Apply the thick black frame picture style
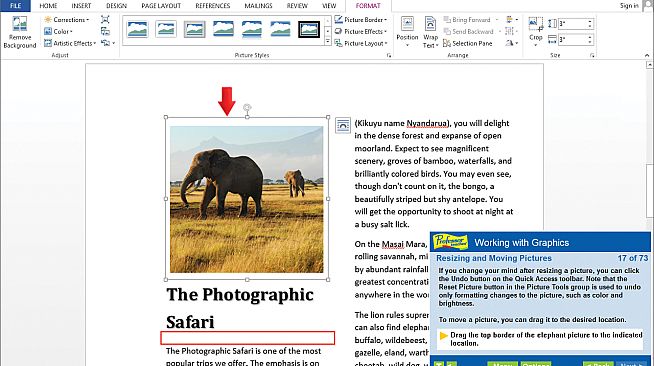 click(309, 30)
